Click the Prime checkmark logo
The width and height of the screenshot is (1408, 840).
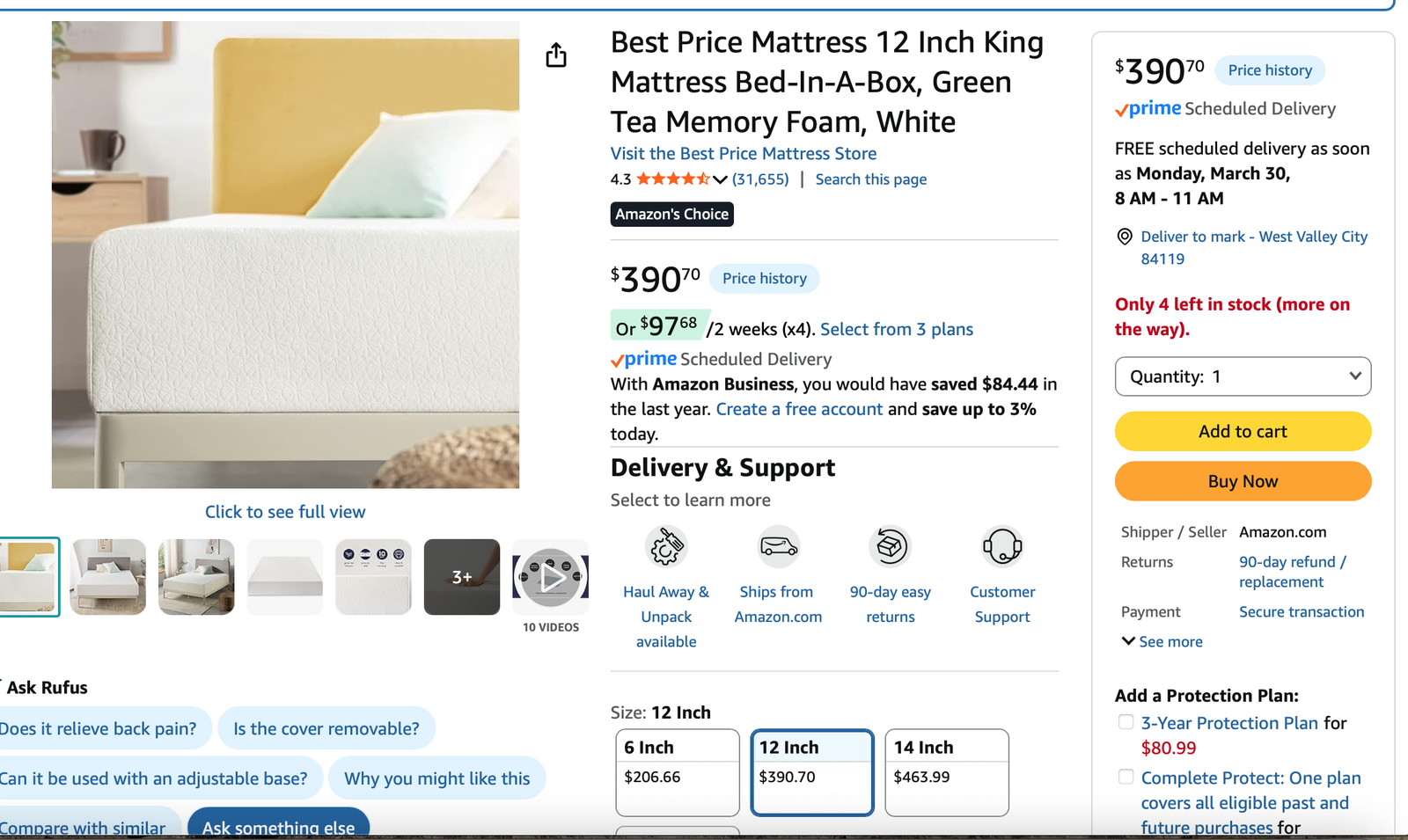[1123, 109]
